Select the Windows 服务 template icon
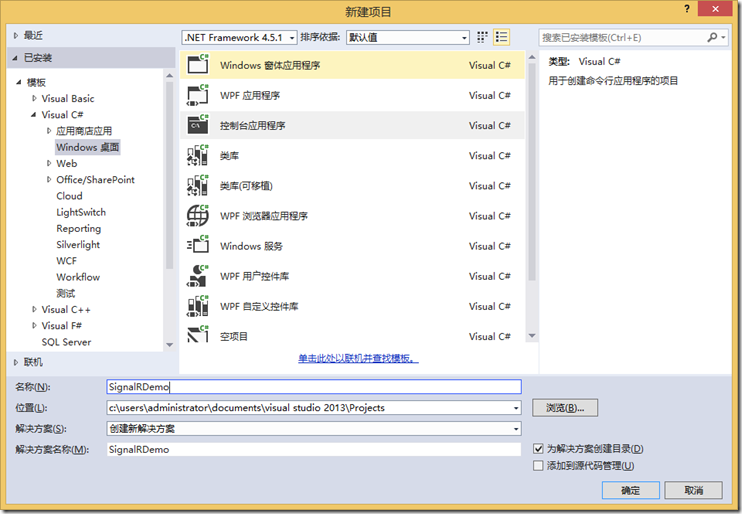The width and height of the screenshot is (742, 514). pos(198,246)
